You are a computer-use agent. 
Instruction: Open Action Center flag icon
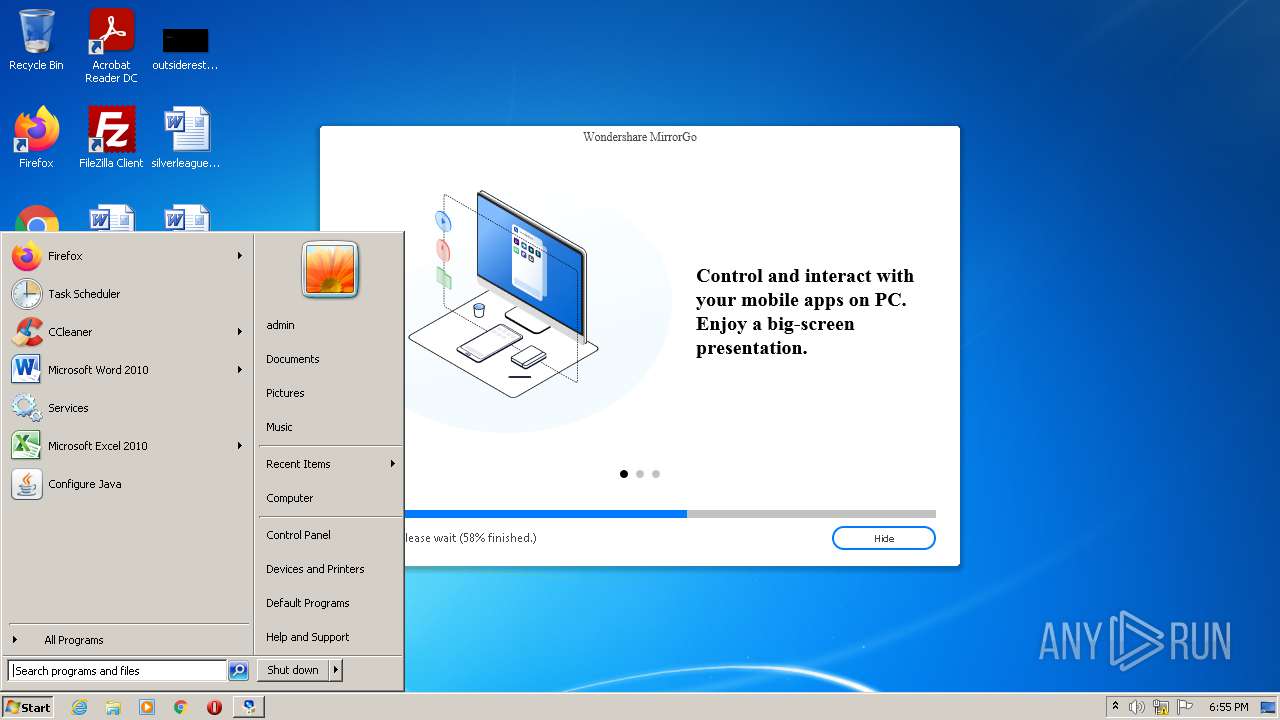pyautogui.click(x=1185, y=707)
